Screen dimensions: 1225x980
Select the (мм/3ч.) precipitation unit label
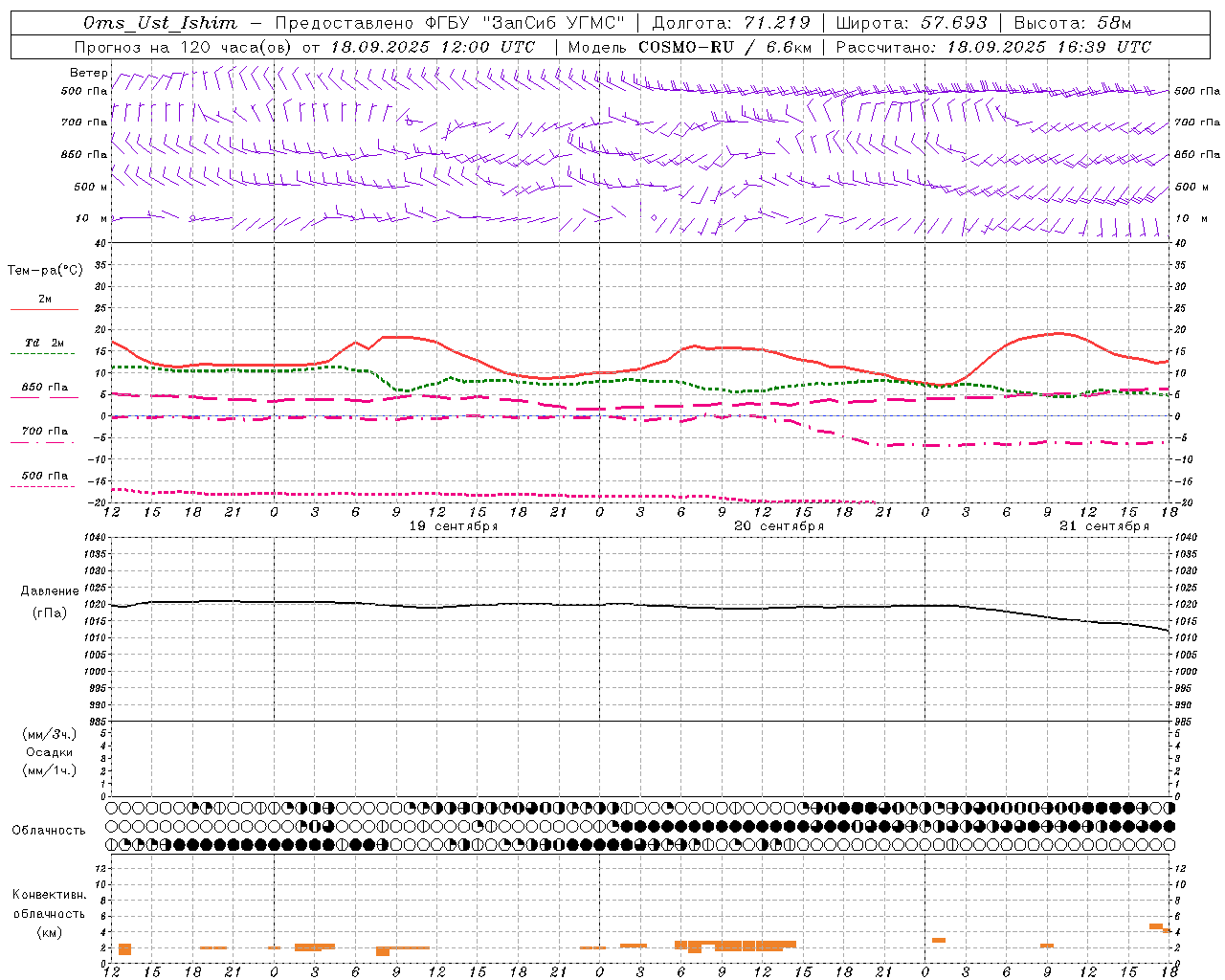tap(50, 734)
